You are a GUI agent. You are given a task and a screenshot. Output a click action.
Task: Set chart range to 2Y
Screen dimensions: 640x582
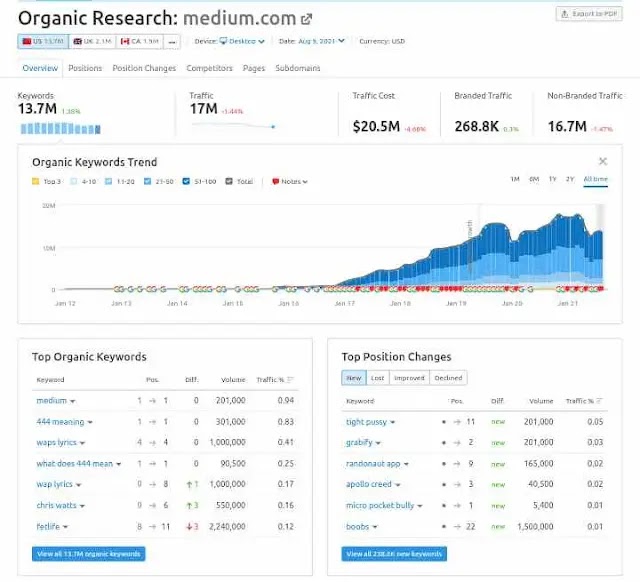570,179
